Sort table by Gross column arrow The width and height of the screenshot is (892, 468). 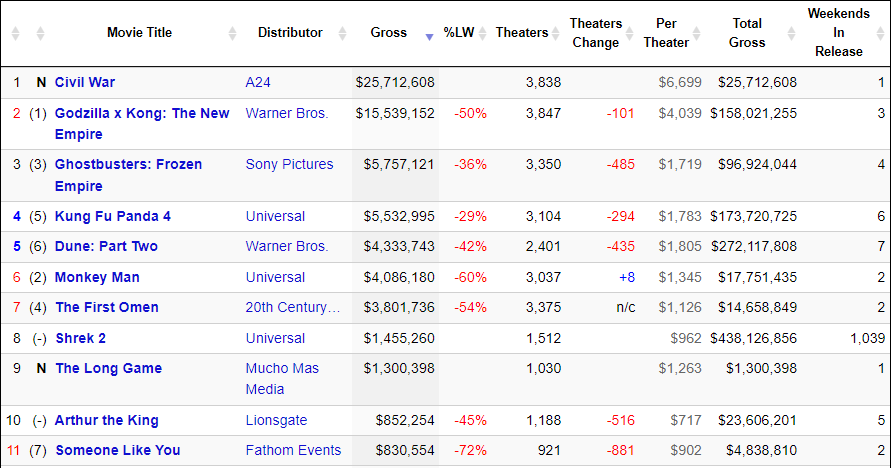pos(430,37)
